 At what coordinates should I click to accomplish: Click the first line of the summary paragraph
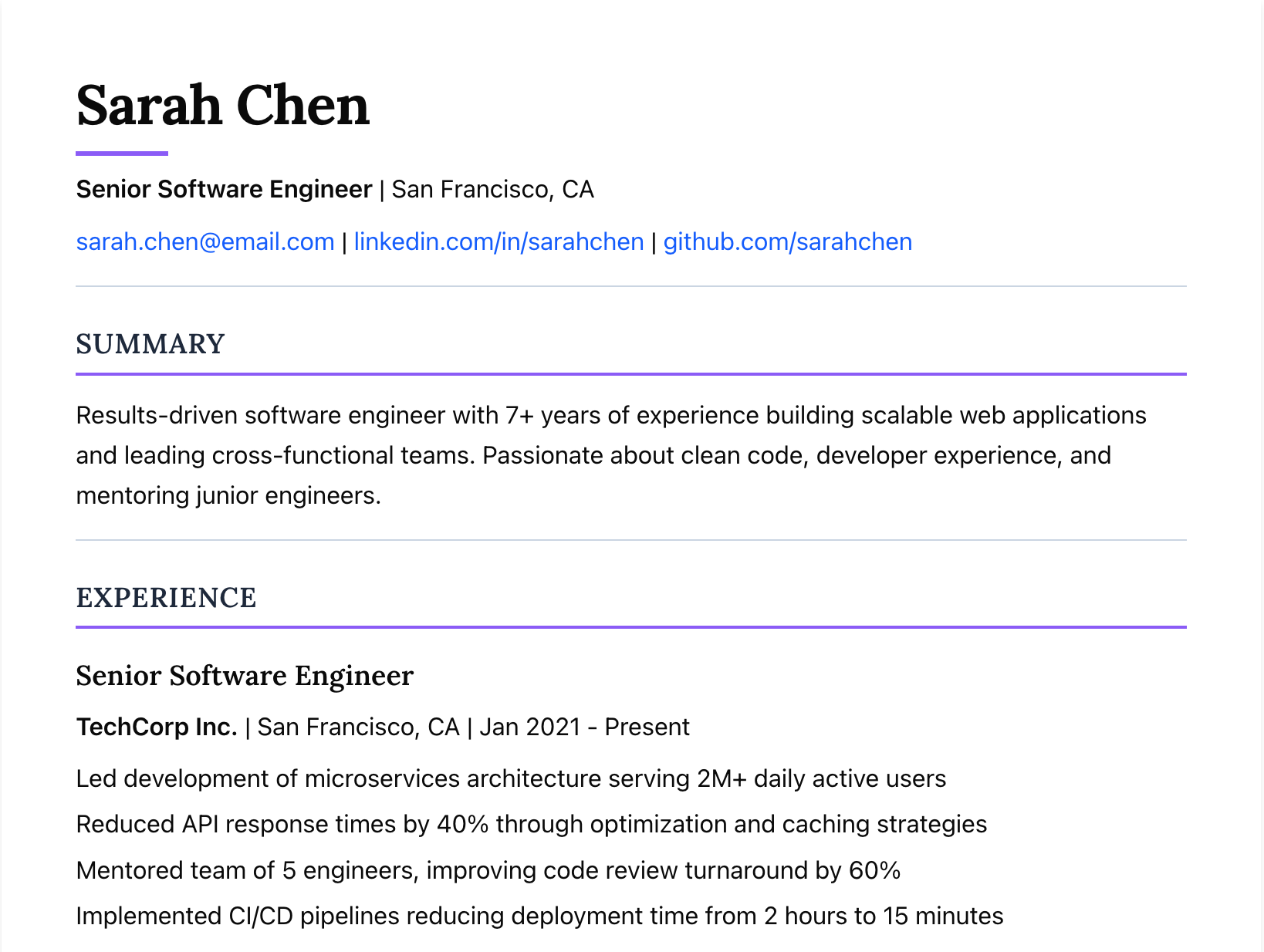coord(610,416)
